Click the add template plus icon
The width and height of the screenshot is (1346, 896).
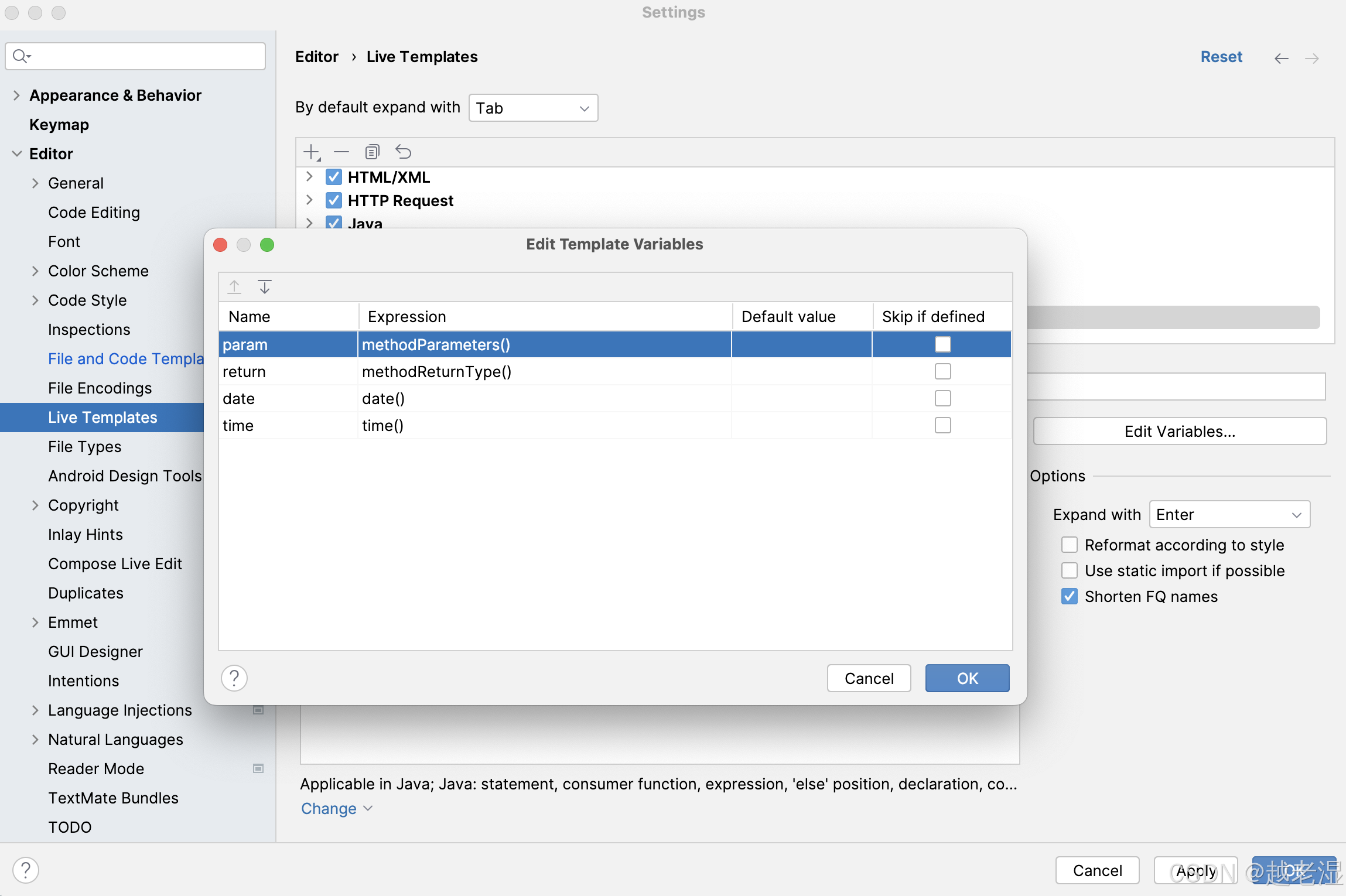pyautogui.click(x=311, y=152)
